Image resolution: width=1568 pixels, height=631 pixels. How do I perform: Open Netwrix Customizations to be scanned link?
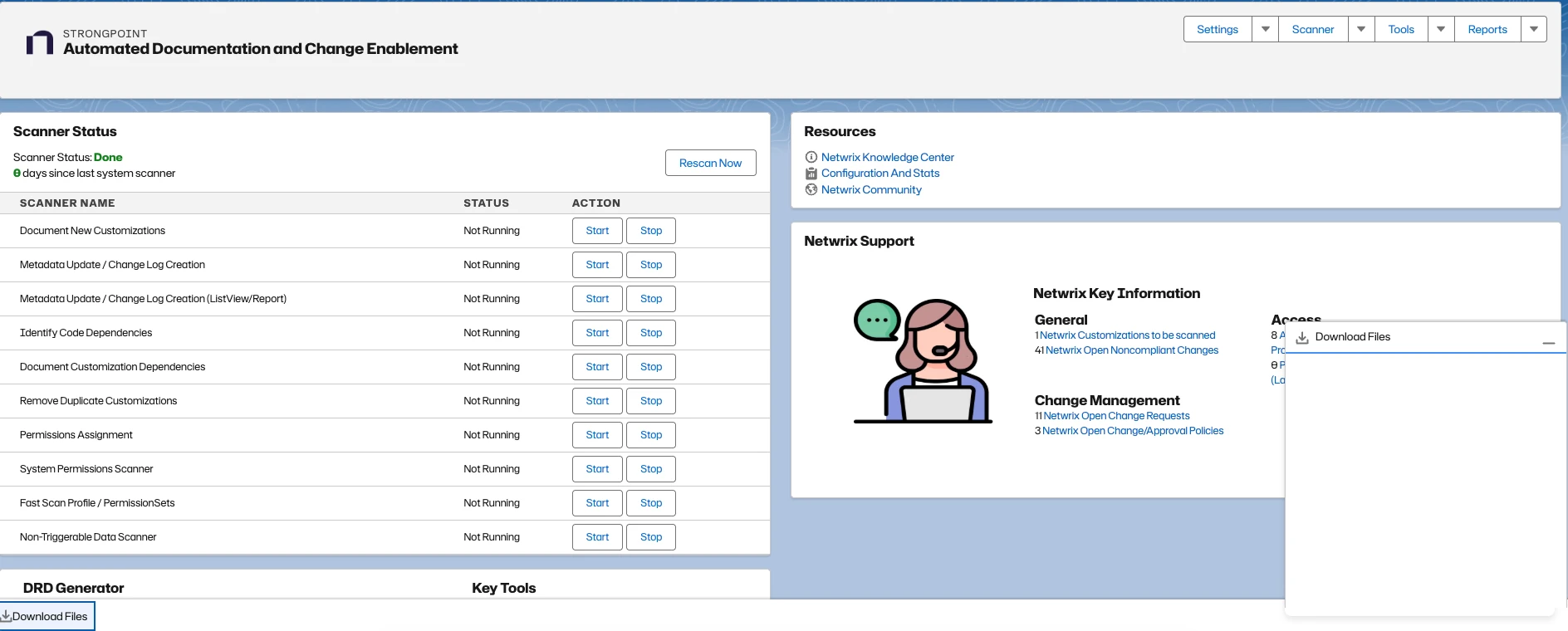[1128, 335]
